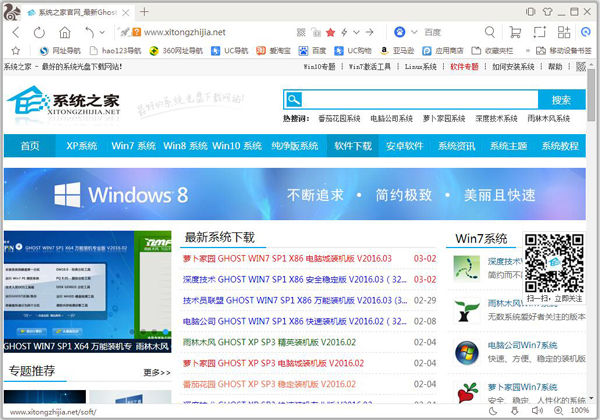Viewport: 600px width, 420px height.
Task: Select 纯净版系统 navigation tab
Action: (295, 146)
